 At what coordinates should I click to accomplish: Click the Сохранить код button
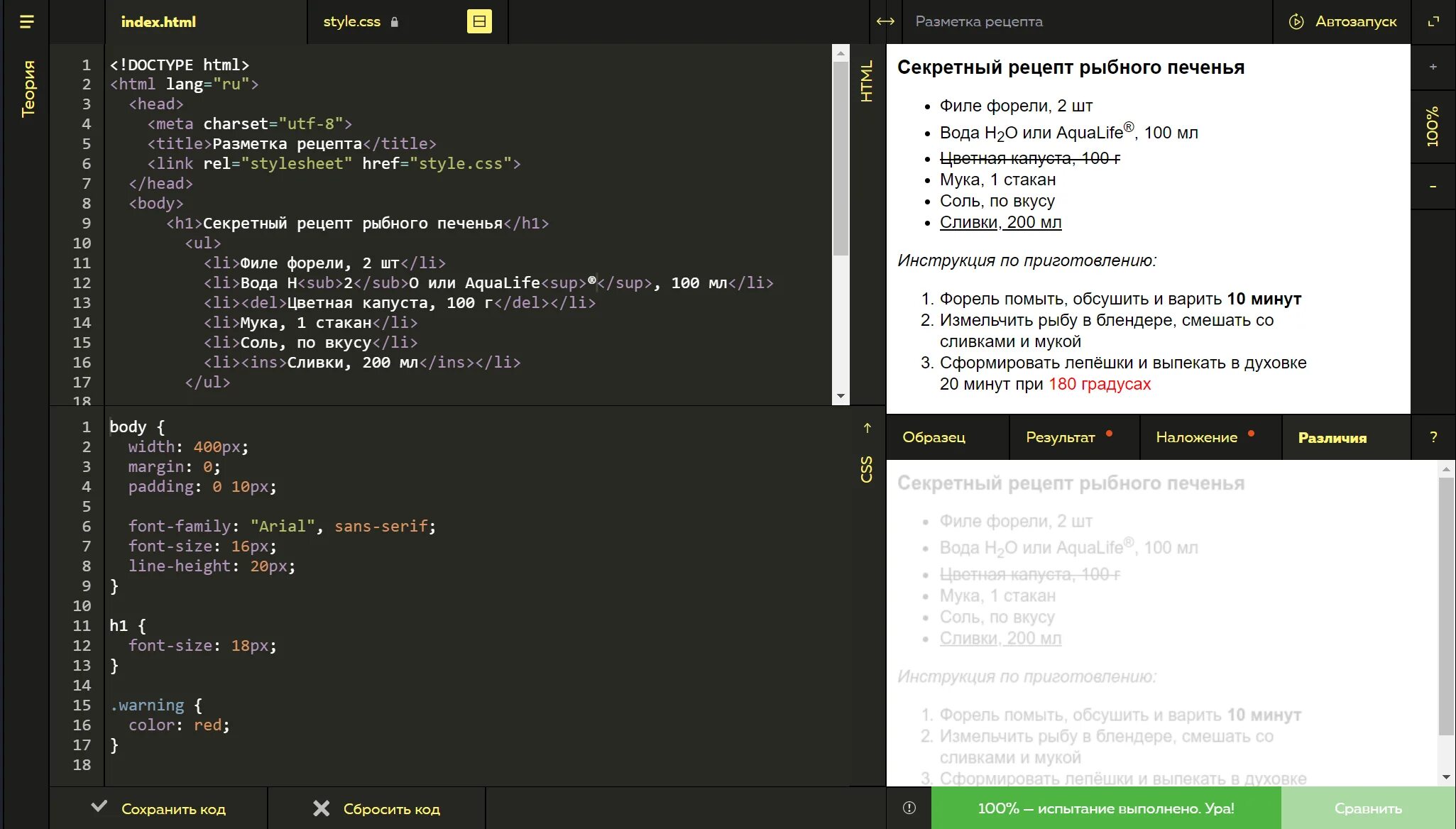tap(159, 808)
